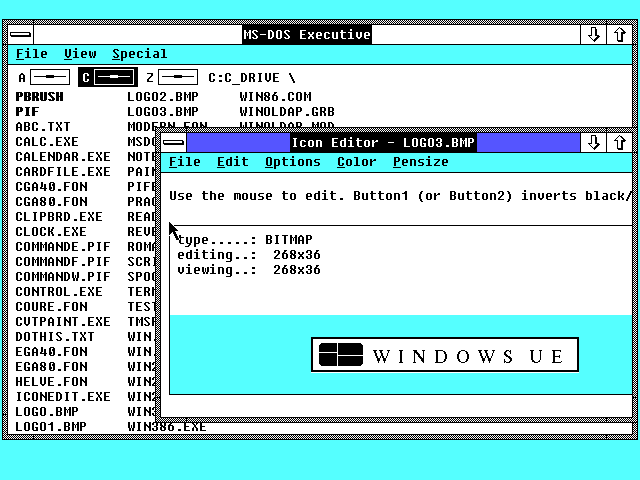This screenshot has width=640, height=480.
Task: Select CARDFILE.EXE file
Action: (x=63, y=171)
